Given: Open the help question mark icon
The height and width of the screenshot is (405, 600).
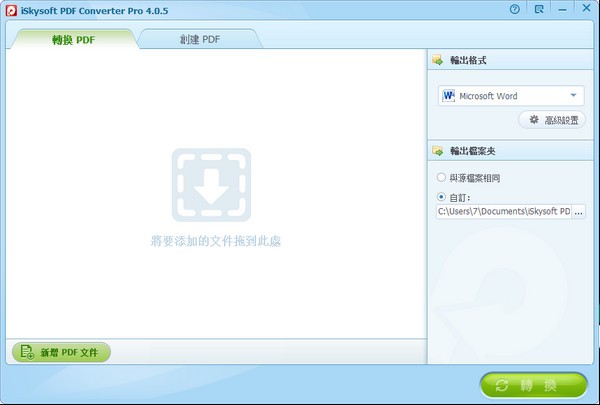Looking at the screenshot, I should point(515,9).
